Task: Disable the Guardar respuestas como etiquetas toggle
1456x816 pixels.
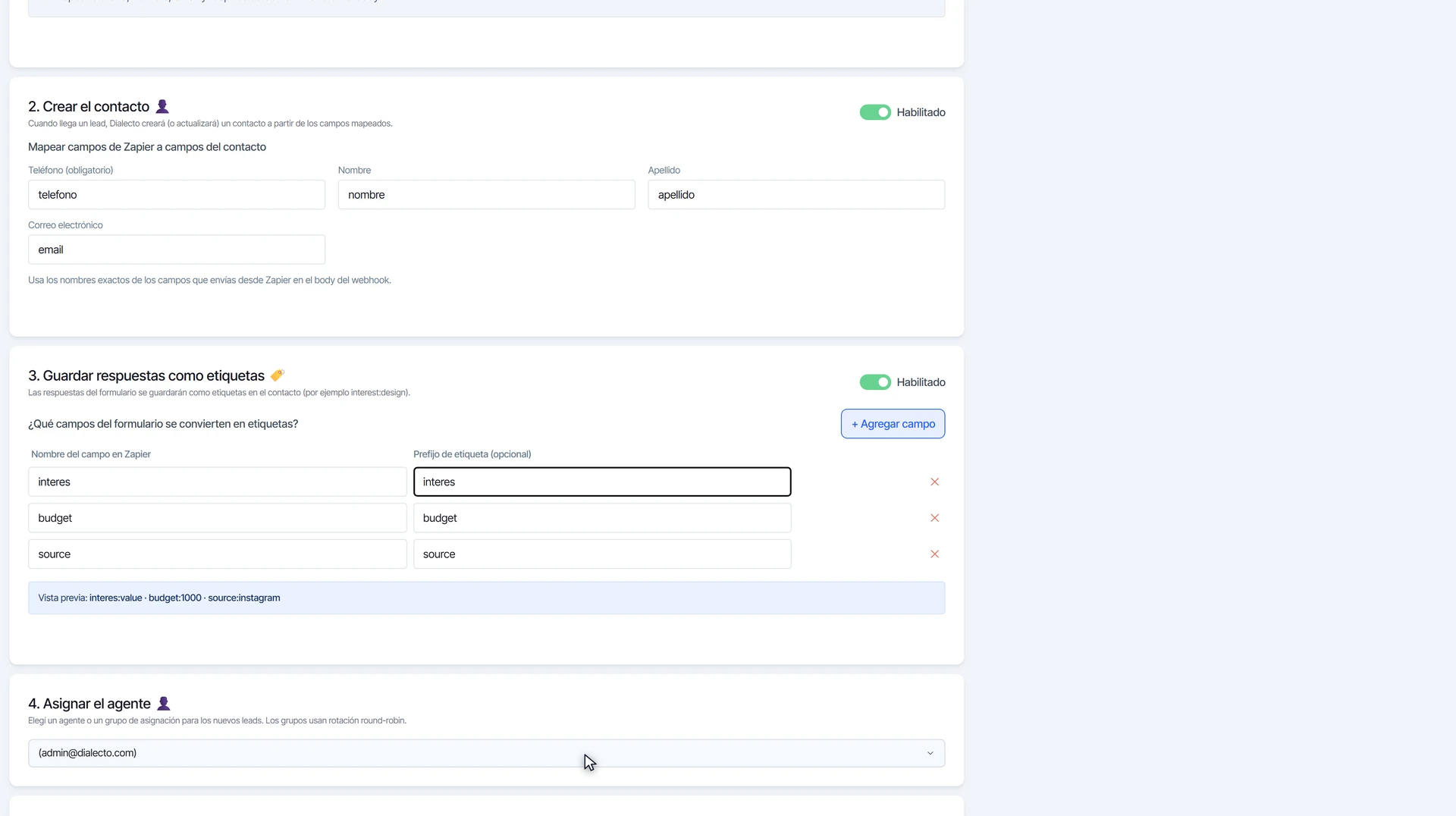Action: click(x=875, y=382)
